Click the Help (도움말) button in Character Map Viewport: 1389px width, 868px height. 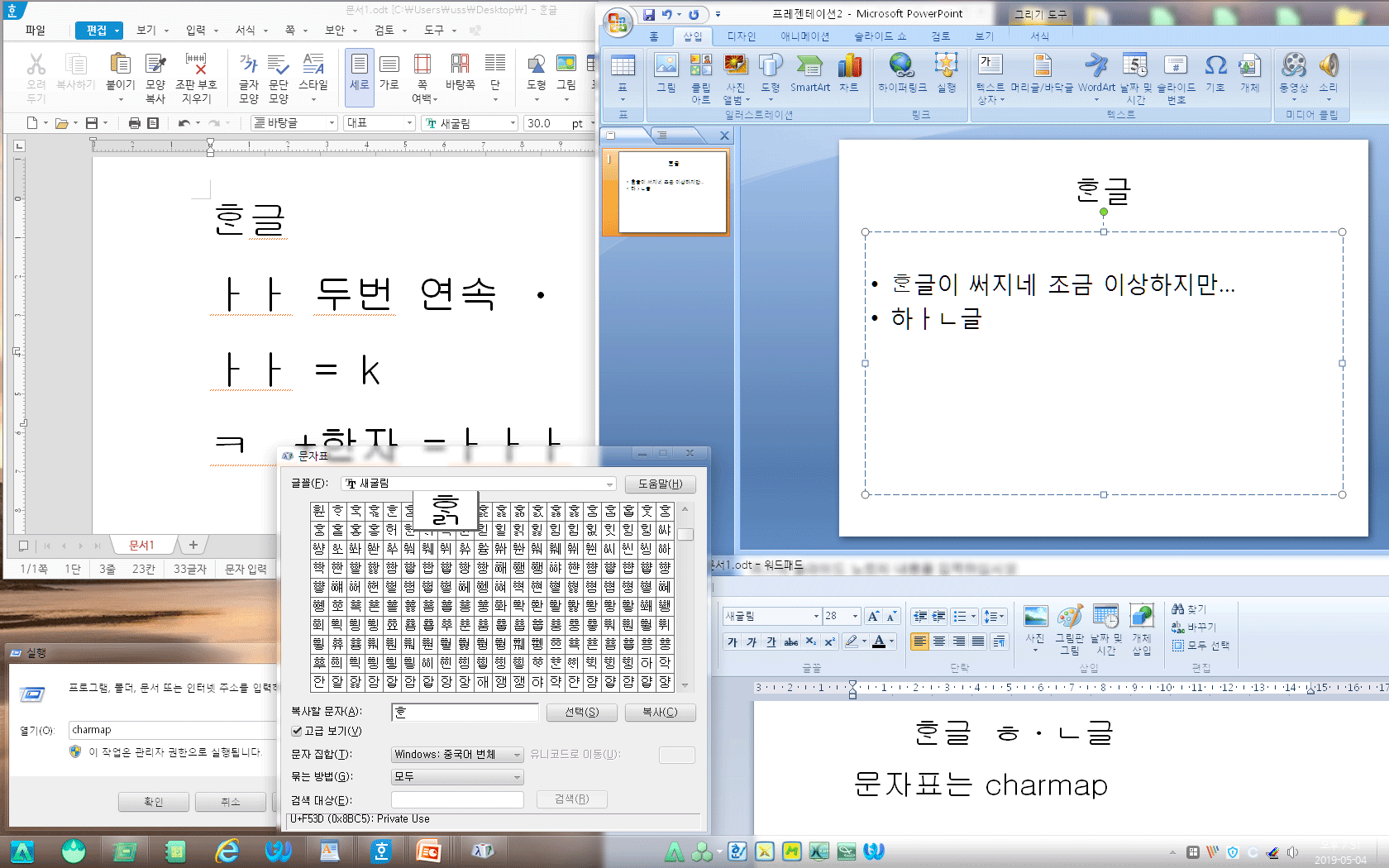[660, 484]
